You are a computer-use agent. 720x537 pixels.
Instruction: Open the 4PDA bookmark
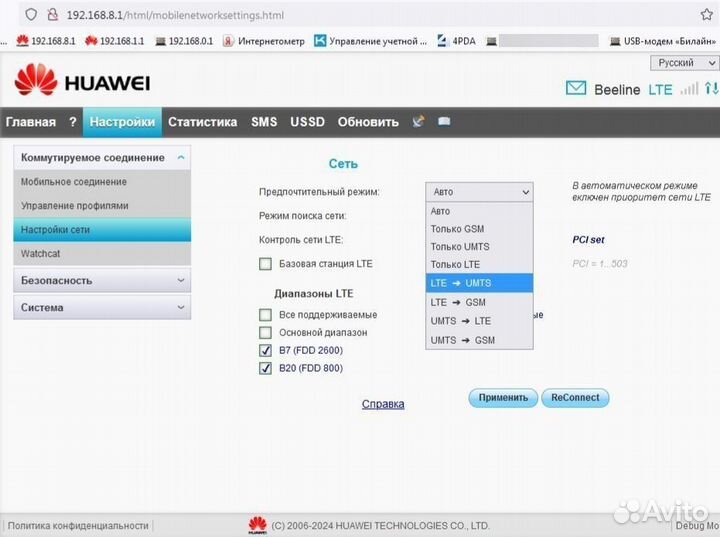tap(456, 41)
